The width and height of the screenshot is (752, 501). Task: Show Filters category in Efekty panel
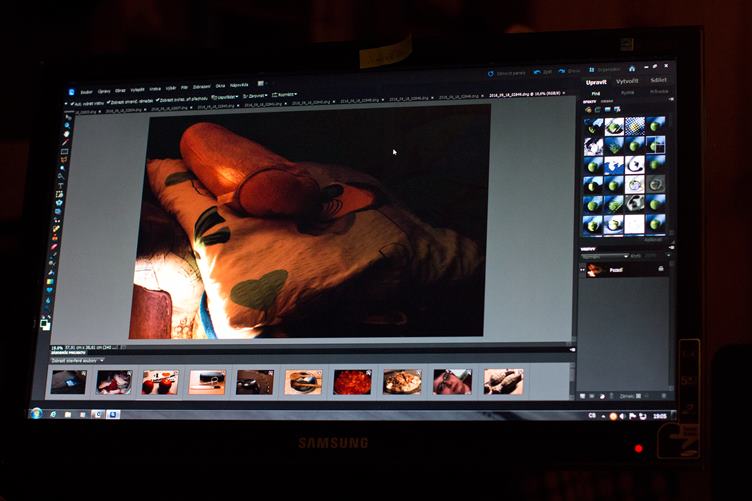coord(588,110)
